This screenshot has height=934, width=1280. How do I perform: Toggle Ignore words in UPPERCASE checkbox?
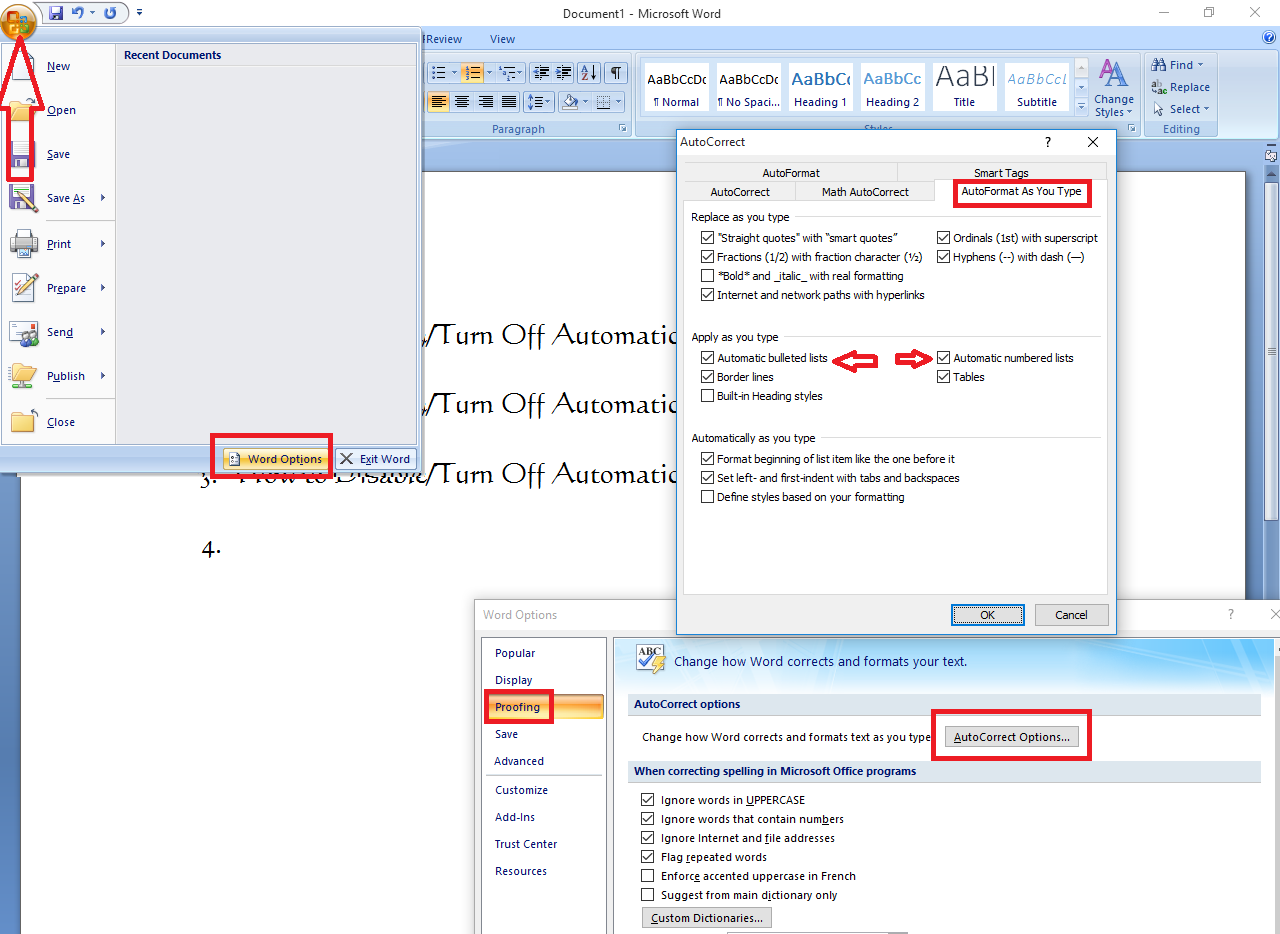click(x=648, y=800)
